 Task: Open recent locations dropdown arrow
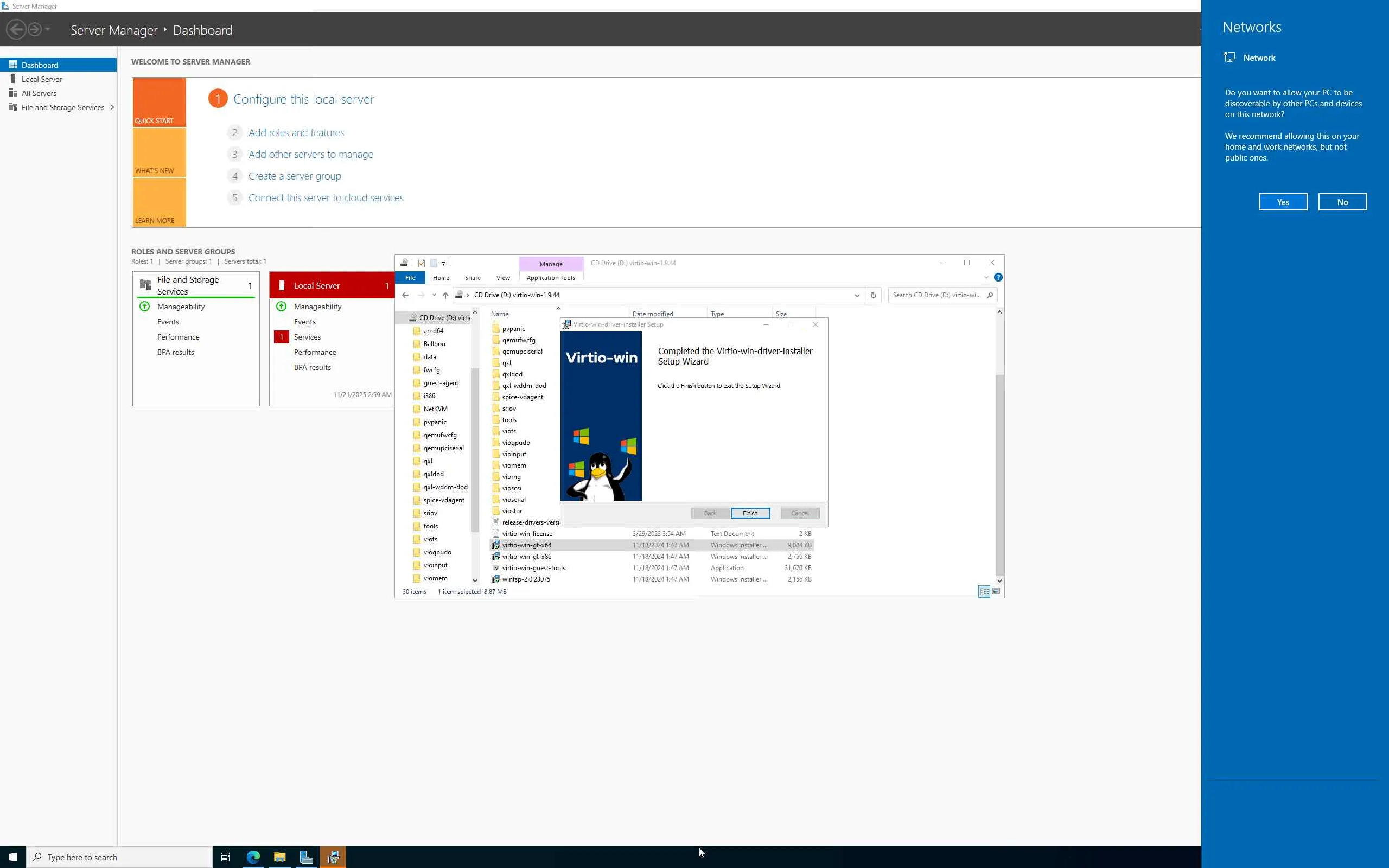[x=434, y=295]
